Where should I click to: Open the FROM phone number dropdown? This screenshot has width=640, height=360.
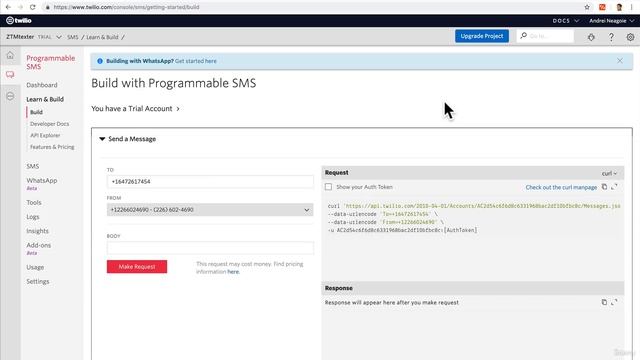[210, 210]
